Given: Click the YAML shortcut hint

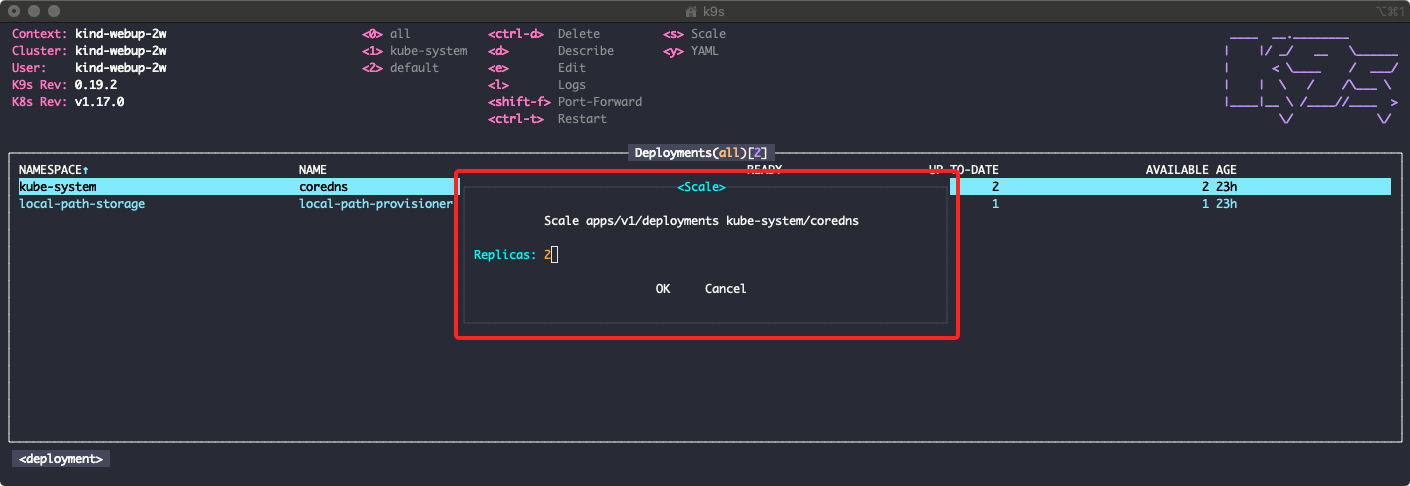Looking at the screenshot, I should [704, 51].
